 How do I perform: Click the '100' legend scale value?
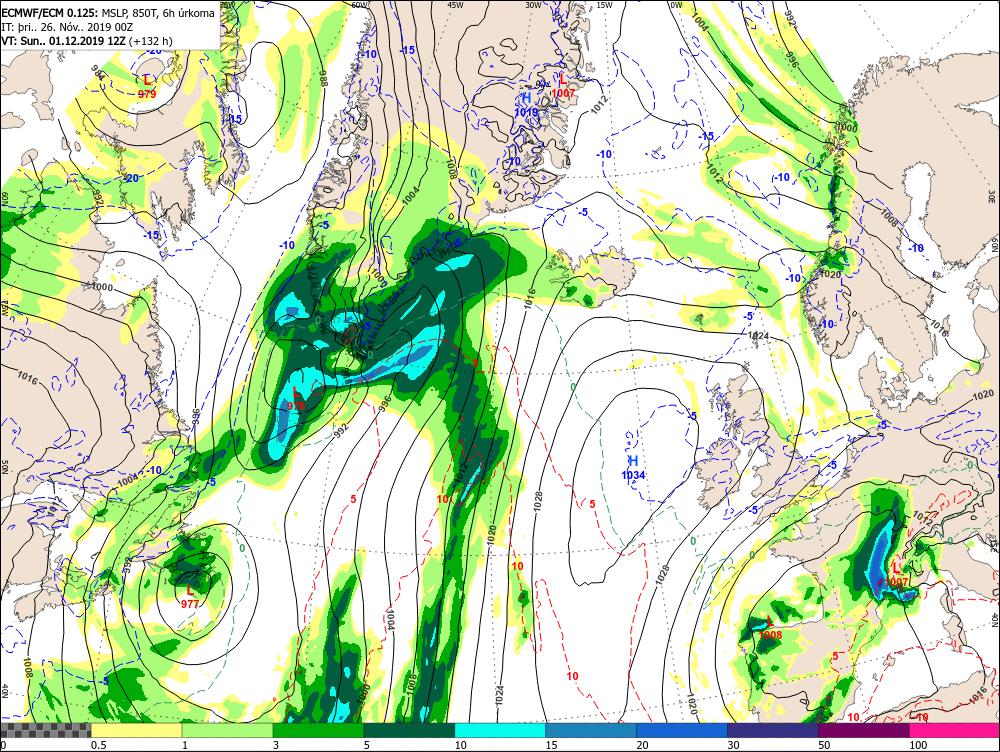918,745
